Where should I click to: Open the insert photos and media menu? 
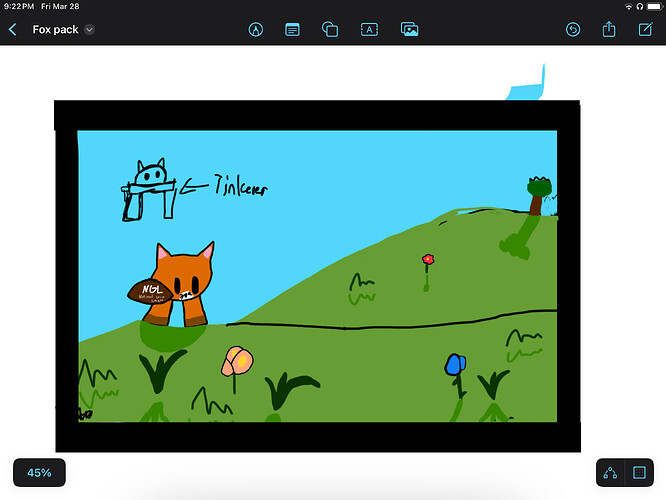tap(409, 30)
